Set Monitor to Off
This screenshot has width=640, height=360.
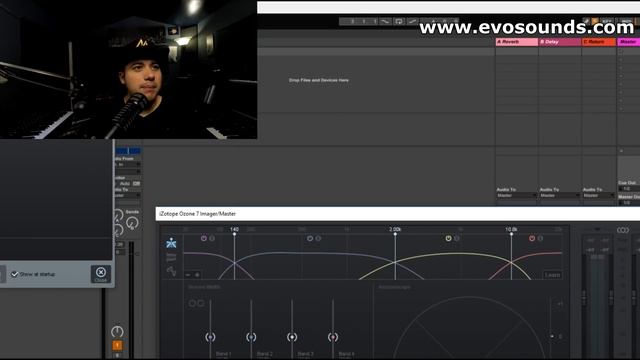[136, 184]
